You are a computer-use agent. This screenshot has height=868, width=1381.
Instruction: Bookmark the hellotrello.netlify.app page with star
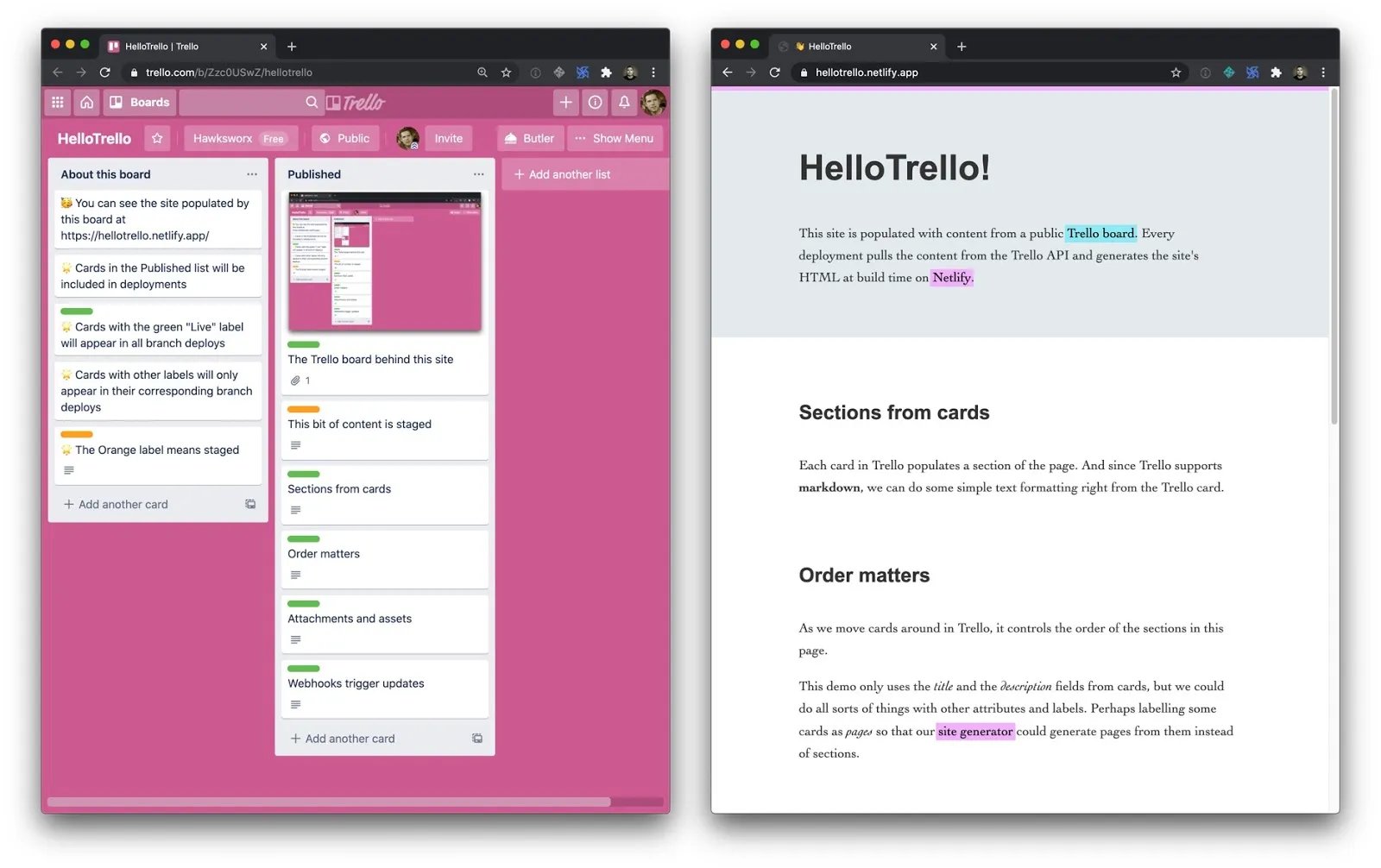coord(1176,72)
